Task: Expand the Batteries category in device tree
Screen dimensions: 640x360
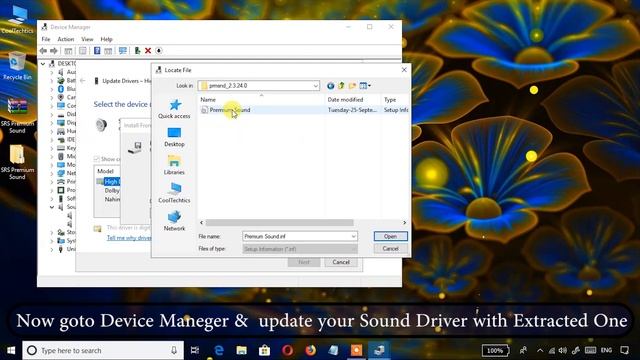Action: [x=52, y=80]
